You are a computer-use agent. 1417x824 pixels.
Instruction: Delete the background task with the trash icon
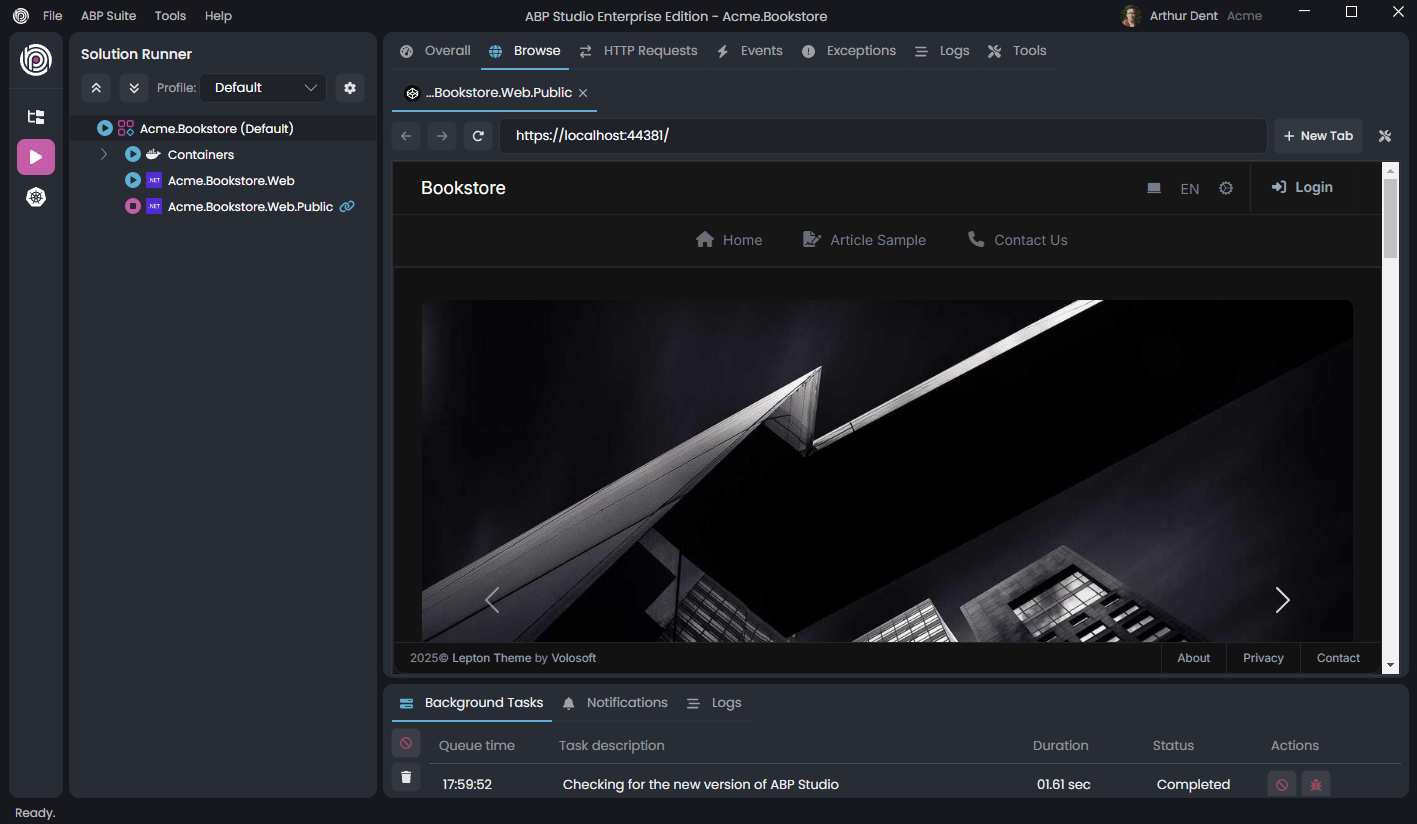[x=405, y=777]
